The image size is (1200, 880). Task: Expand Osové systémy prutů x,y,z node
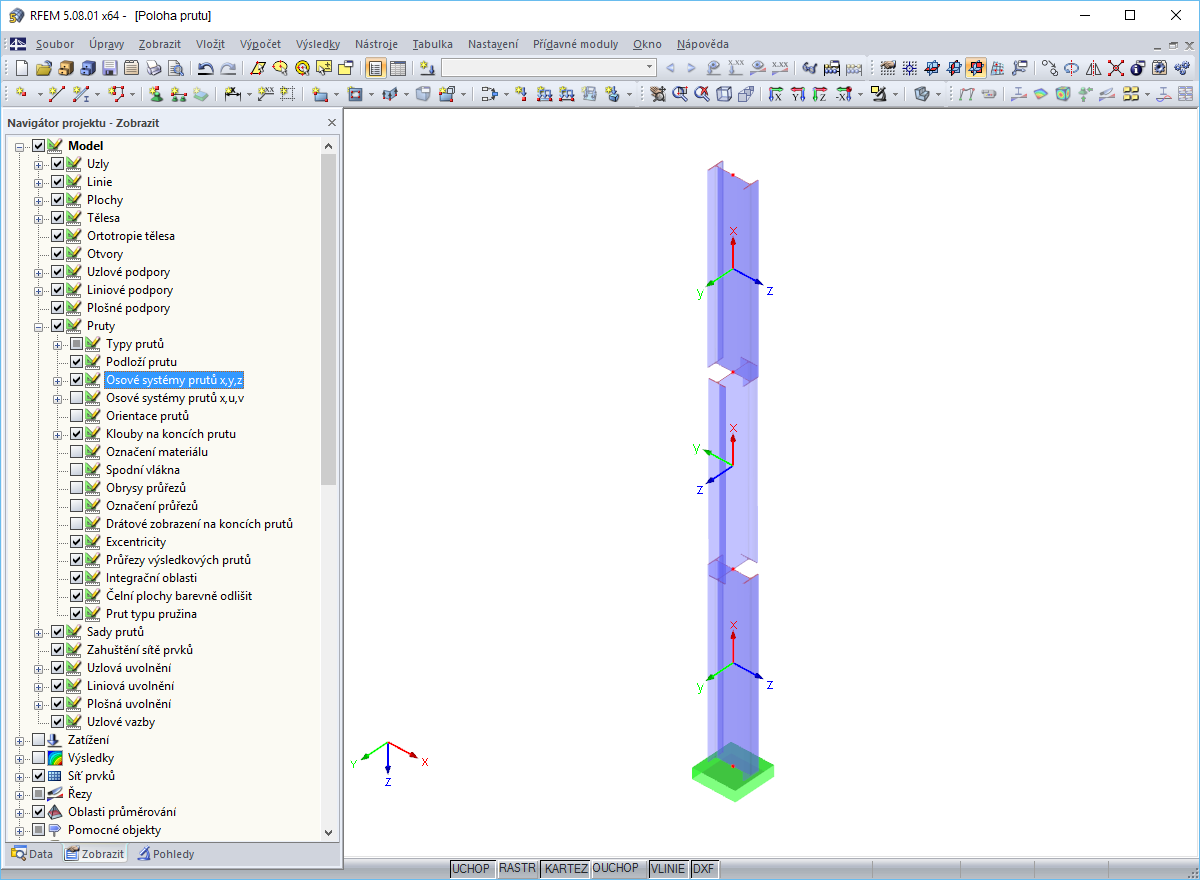coord(58,380)
